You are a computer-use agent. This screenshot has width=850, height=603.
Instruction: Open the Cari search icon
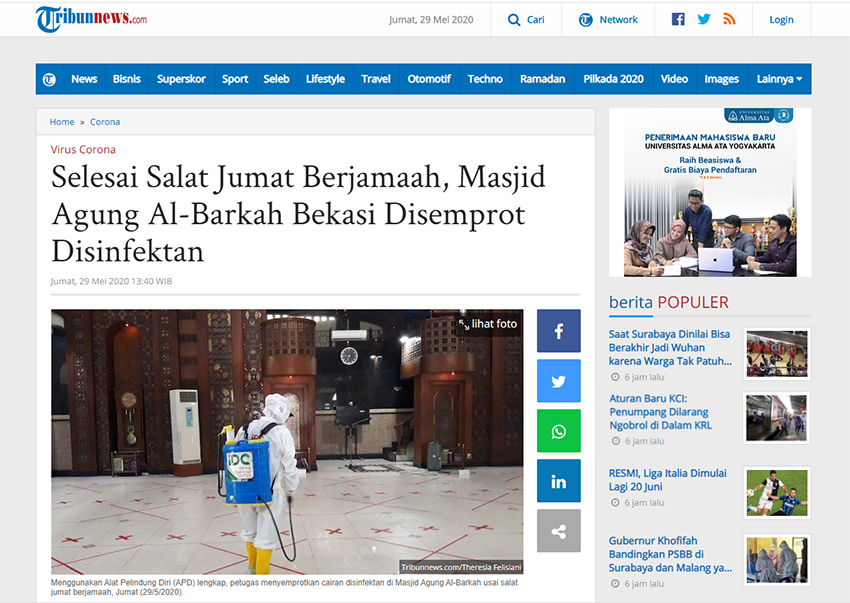(x=513, y=20)
